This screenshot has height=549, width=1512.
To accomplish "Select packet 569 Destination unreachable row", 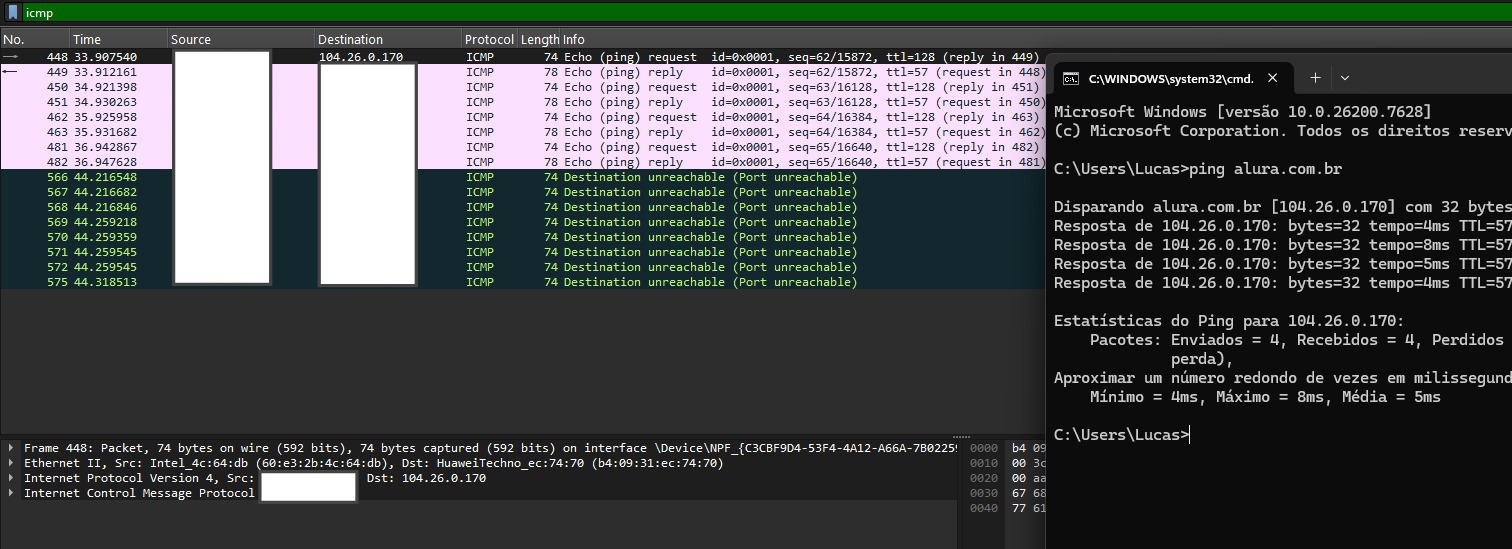I will tap(522, 222).
